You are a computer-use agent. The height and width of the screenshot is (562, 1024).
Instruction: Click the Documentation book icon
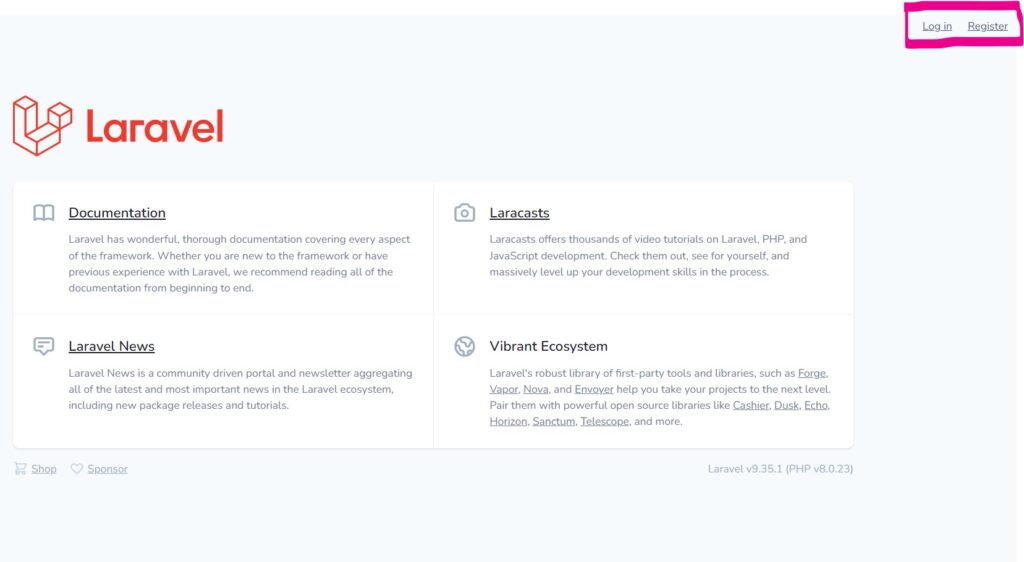coord(43,213)
